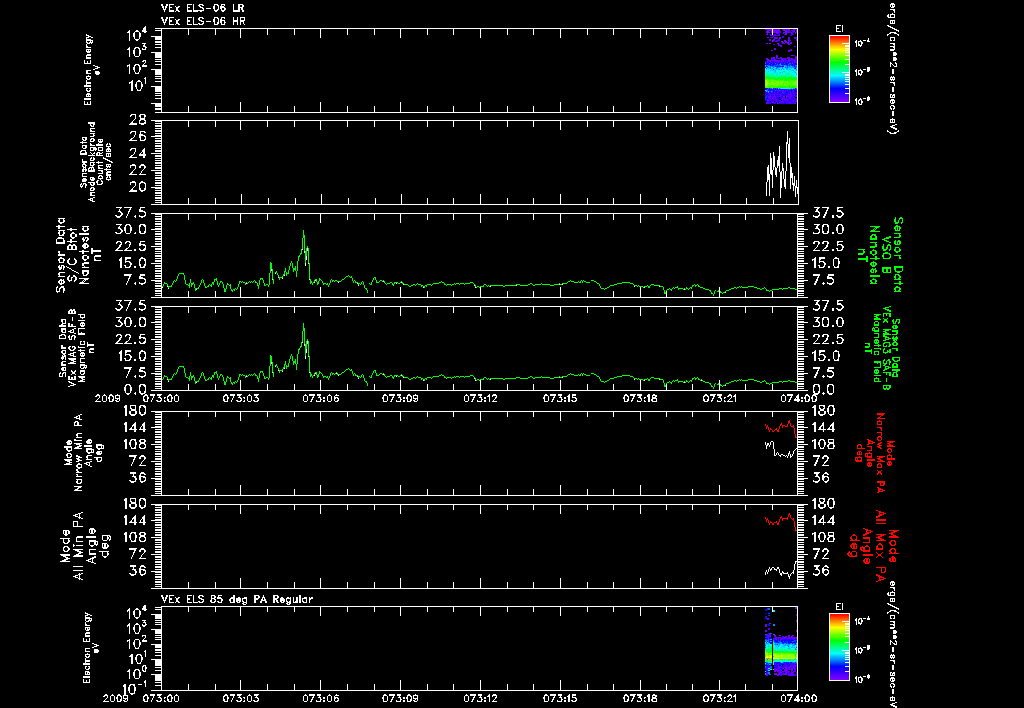Image resolution: width=1024 pixels, height=708 pixels.
Task: Click the bottom spectrogram's Electron Energy axis label
Action: 93,647
